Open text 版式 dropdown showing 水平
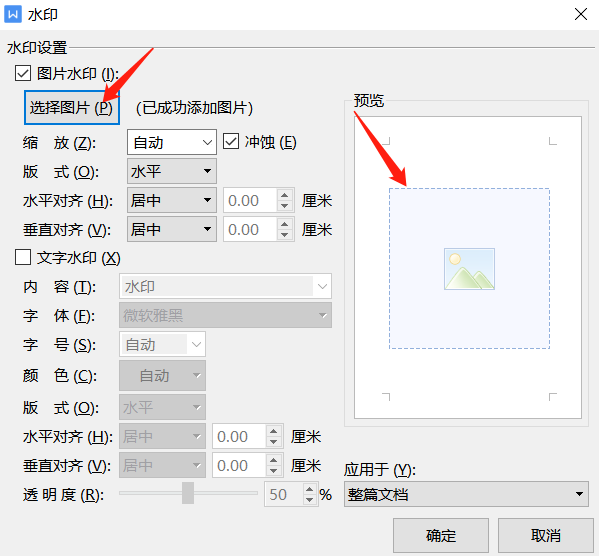 (x=162, y=408)
